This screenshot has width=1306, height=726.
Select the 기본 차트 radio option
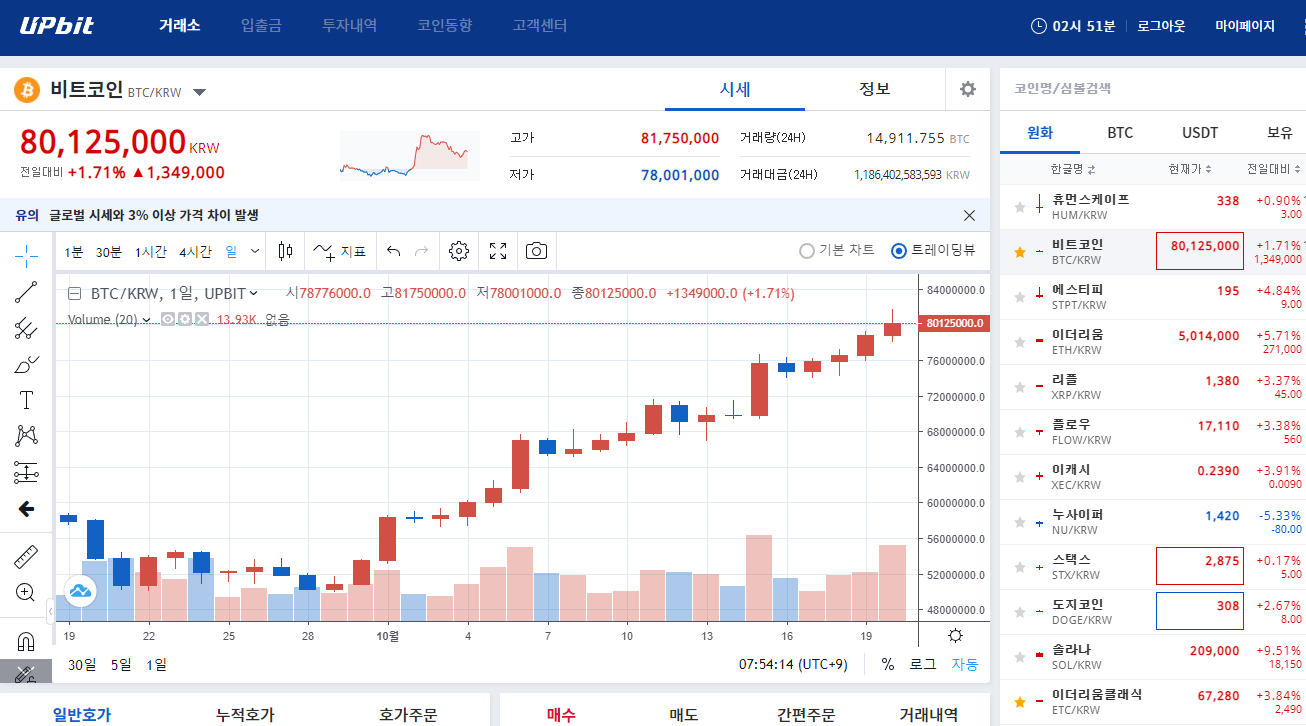pyautogui.click(x=837, y=251)
